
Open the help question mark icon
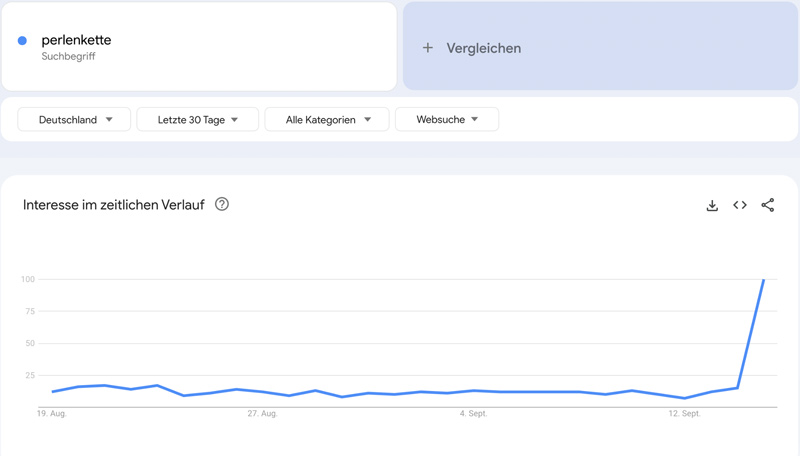tap(222, 204)
